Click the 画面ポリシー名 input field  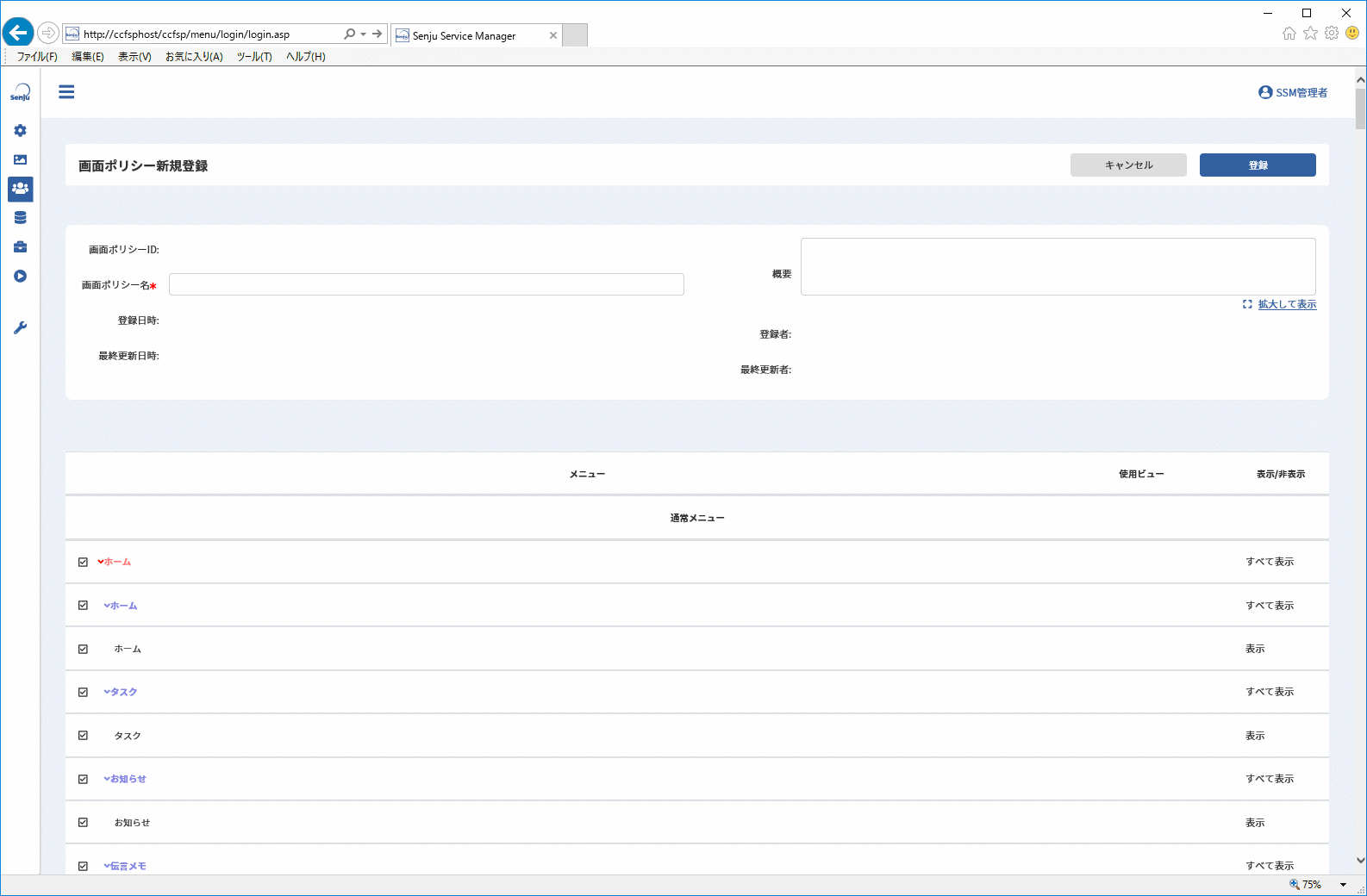(x=427, y=284)
